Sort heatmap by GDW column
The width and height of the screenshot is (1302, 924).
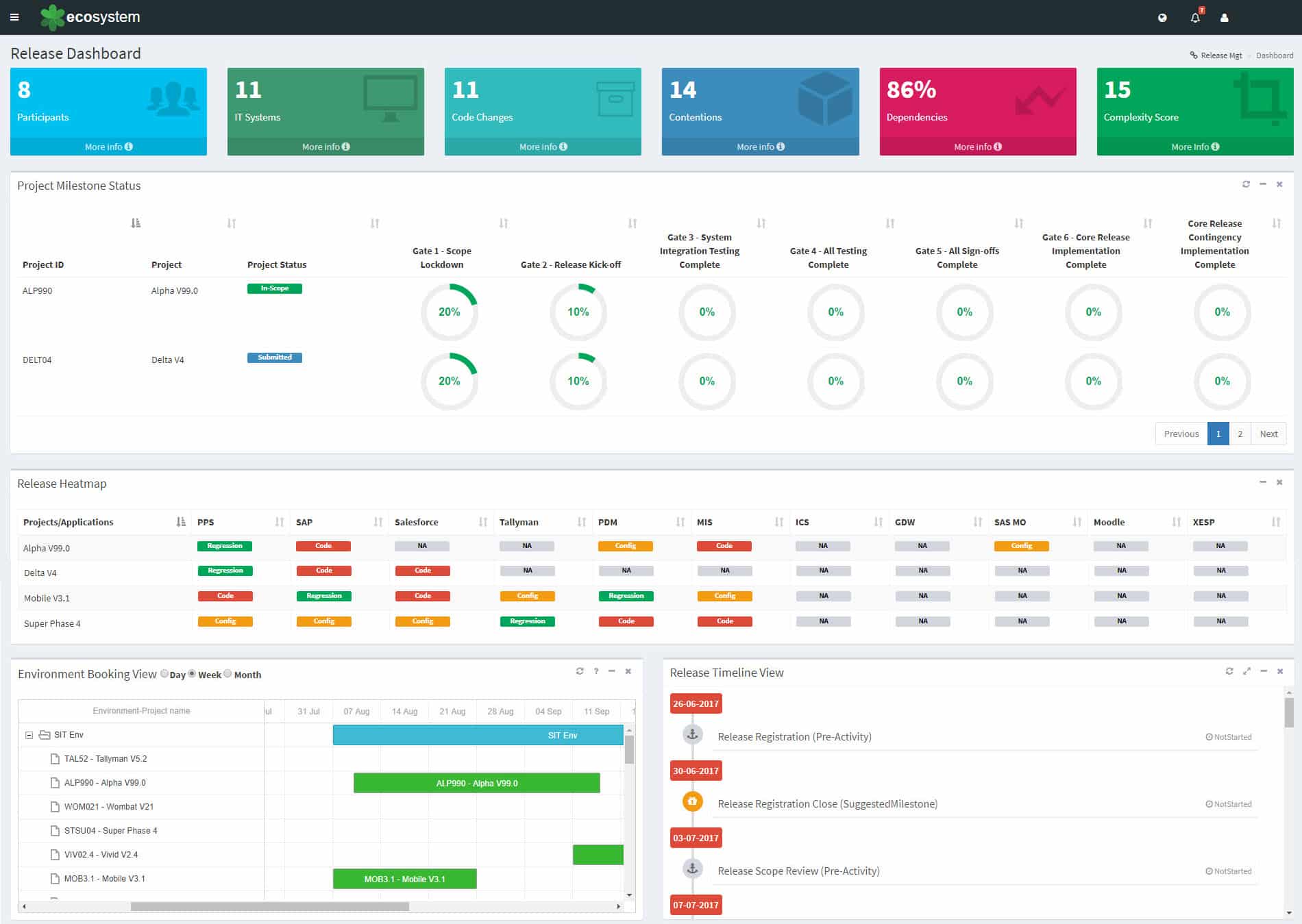pos(978,522)
